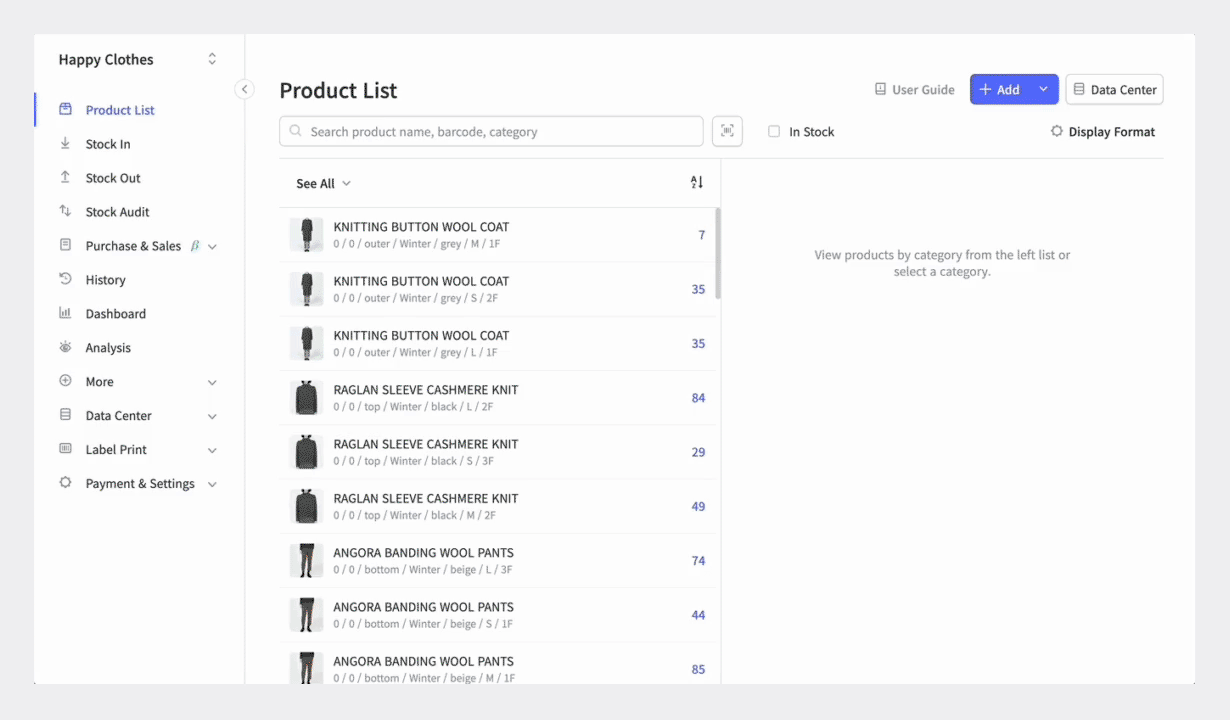Viewport: 1230px width, 720px height.
Task: Enable the In Stock checkbox
Action: pyautogui.click(x=773, y=131)
